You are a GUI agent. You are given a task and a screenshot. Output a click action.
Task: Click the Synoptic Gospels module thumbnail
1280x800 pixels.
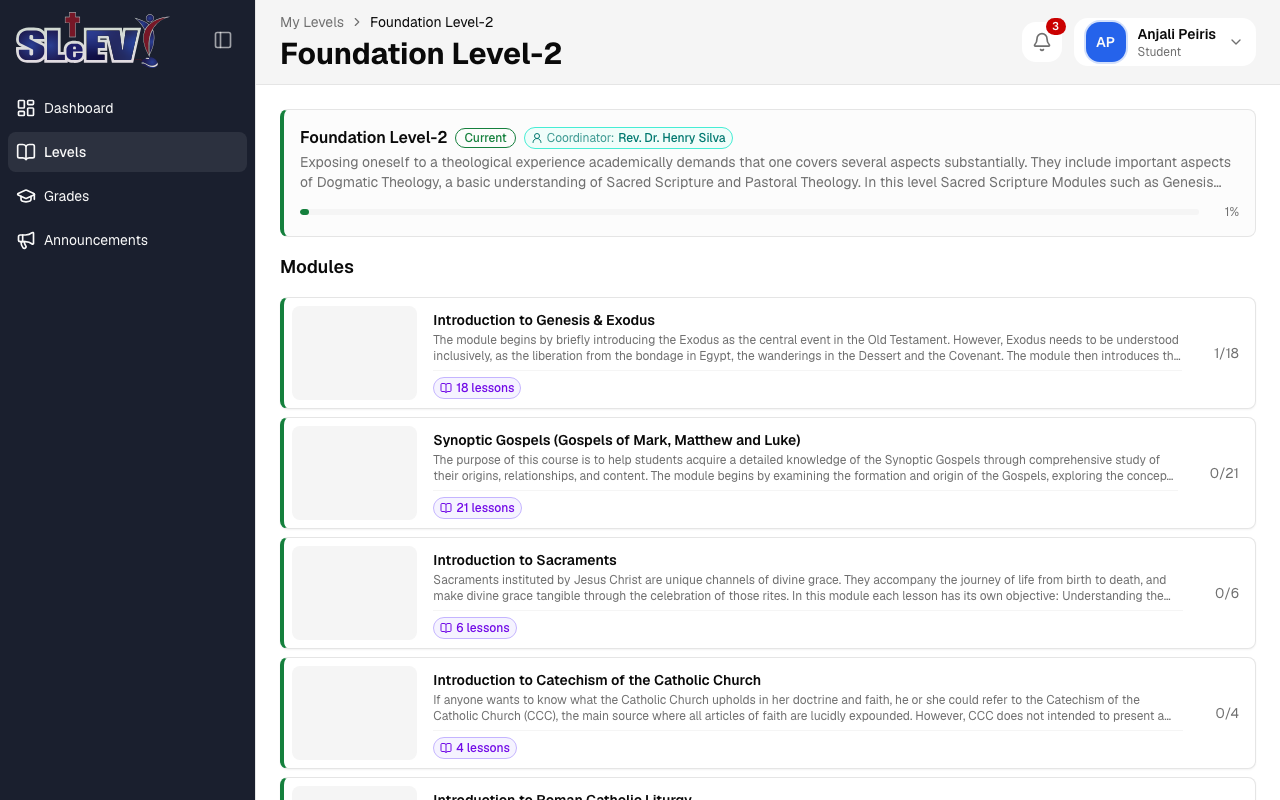354,473
